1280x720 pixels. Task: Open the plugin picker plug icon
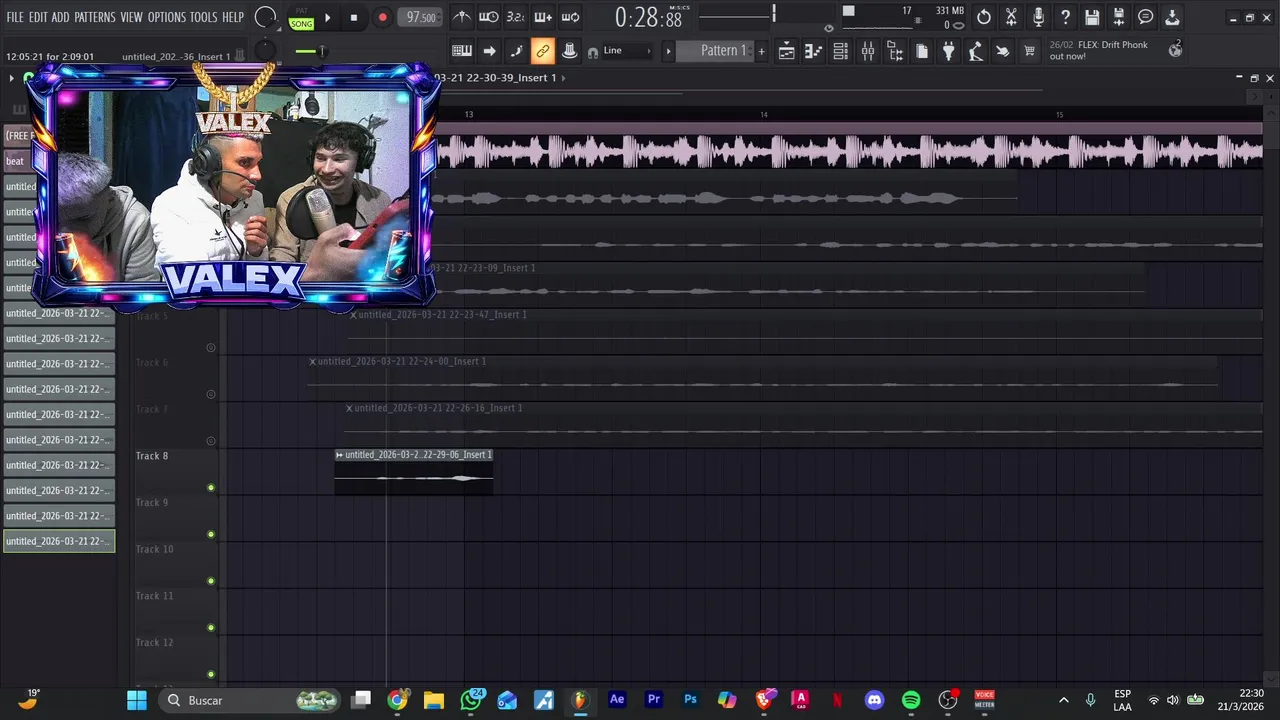(x=949, y=51)
